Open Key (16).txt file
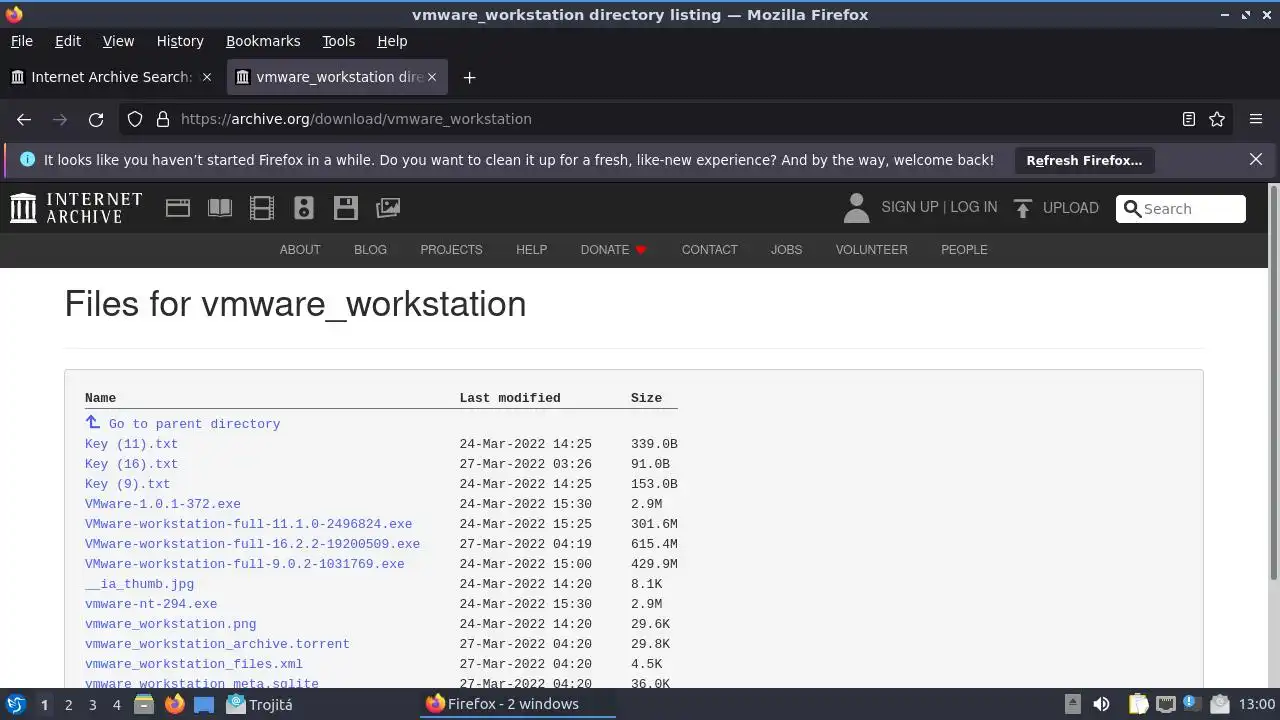The height and width of the screenshot is (720, 1280). click(x=131, y=464)
